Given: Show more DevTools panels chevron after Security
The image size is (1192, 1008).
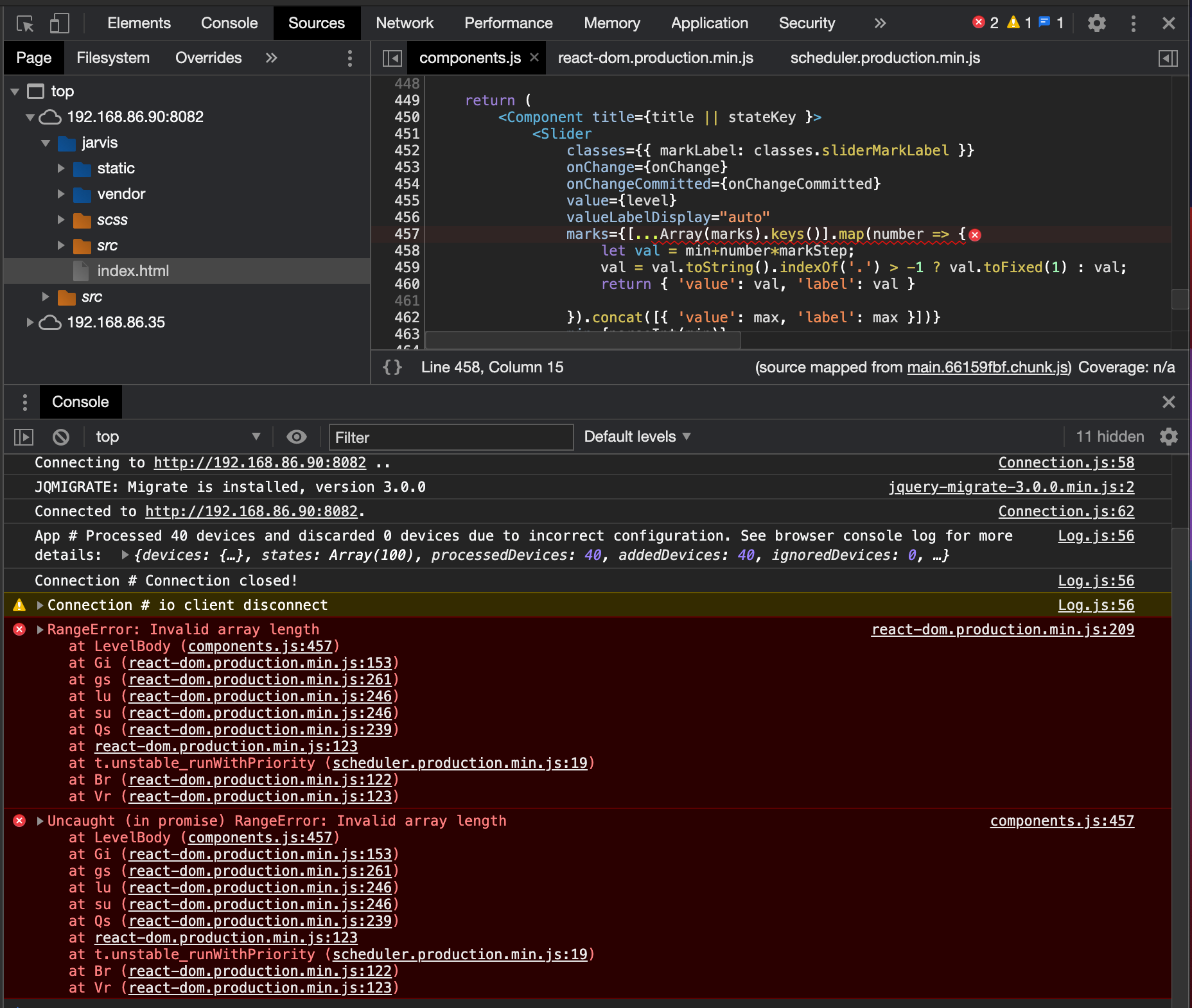Looking at the screenshot, I should click(880, 24).
